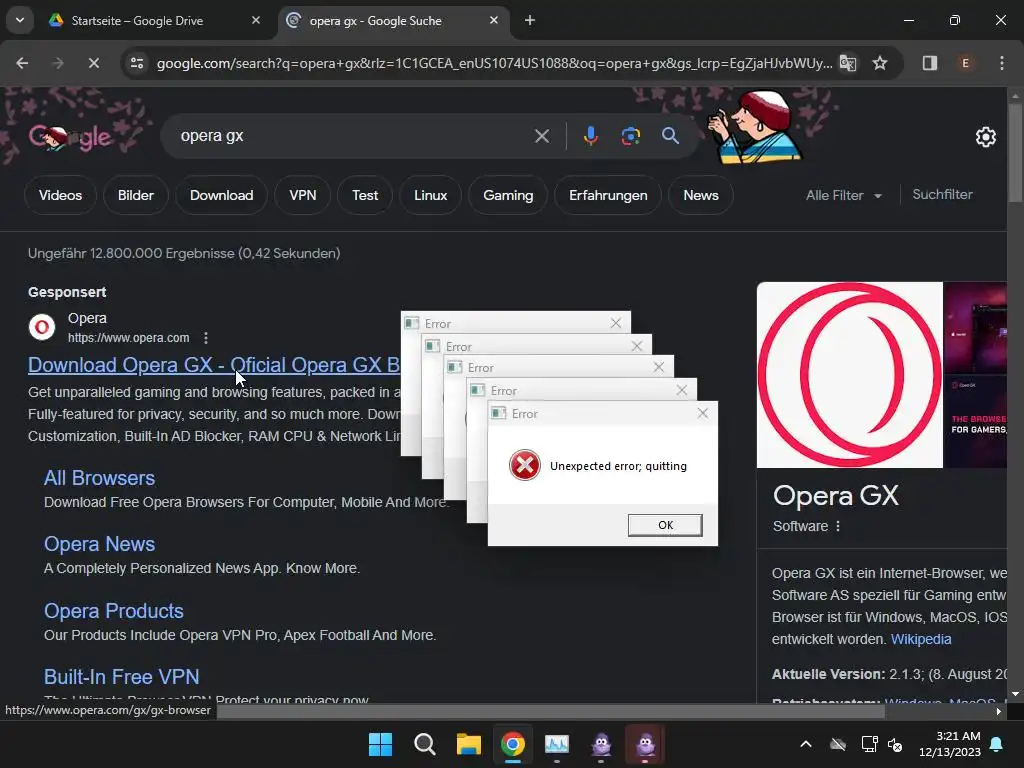
Task: Click the address bar URL
Action: (x=494, y=63)
